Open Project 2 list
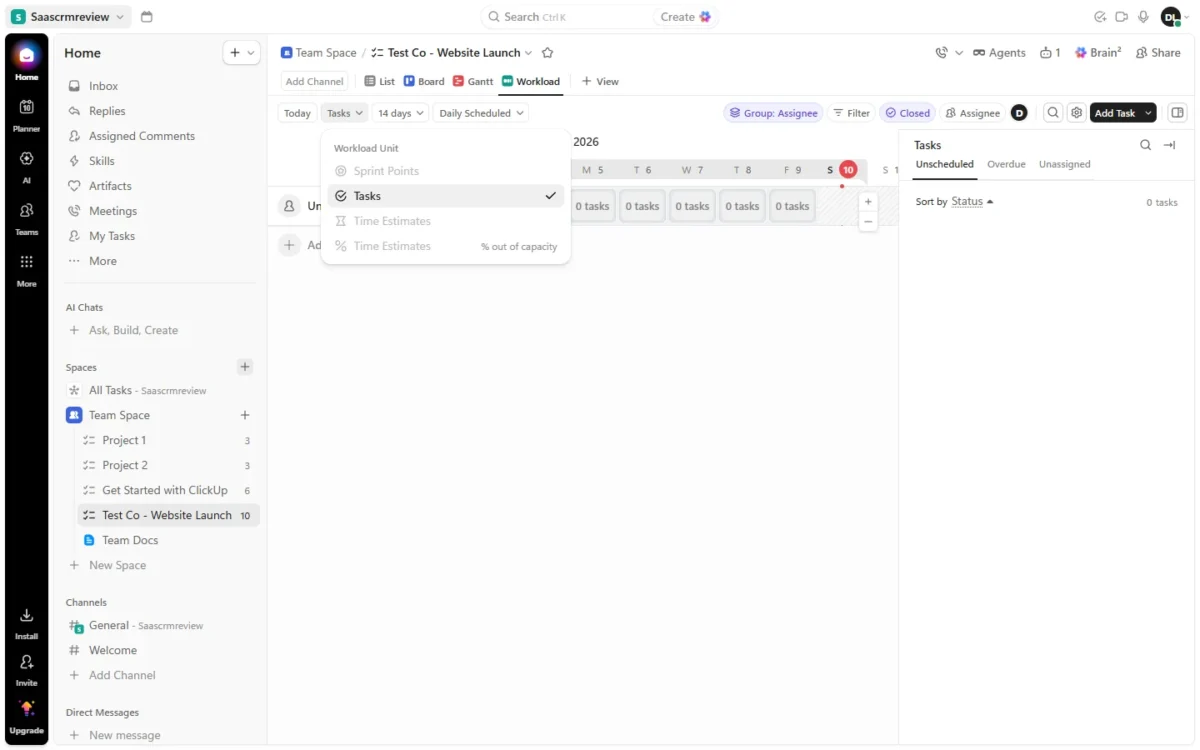The height and width of the screenshot is (750, 1200). 168,465
